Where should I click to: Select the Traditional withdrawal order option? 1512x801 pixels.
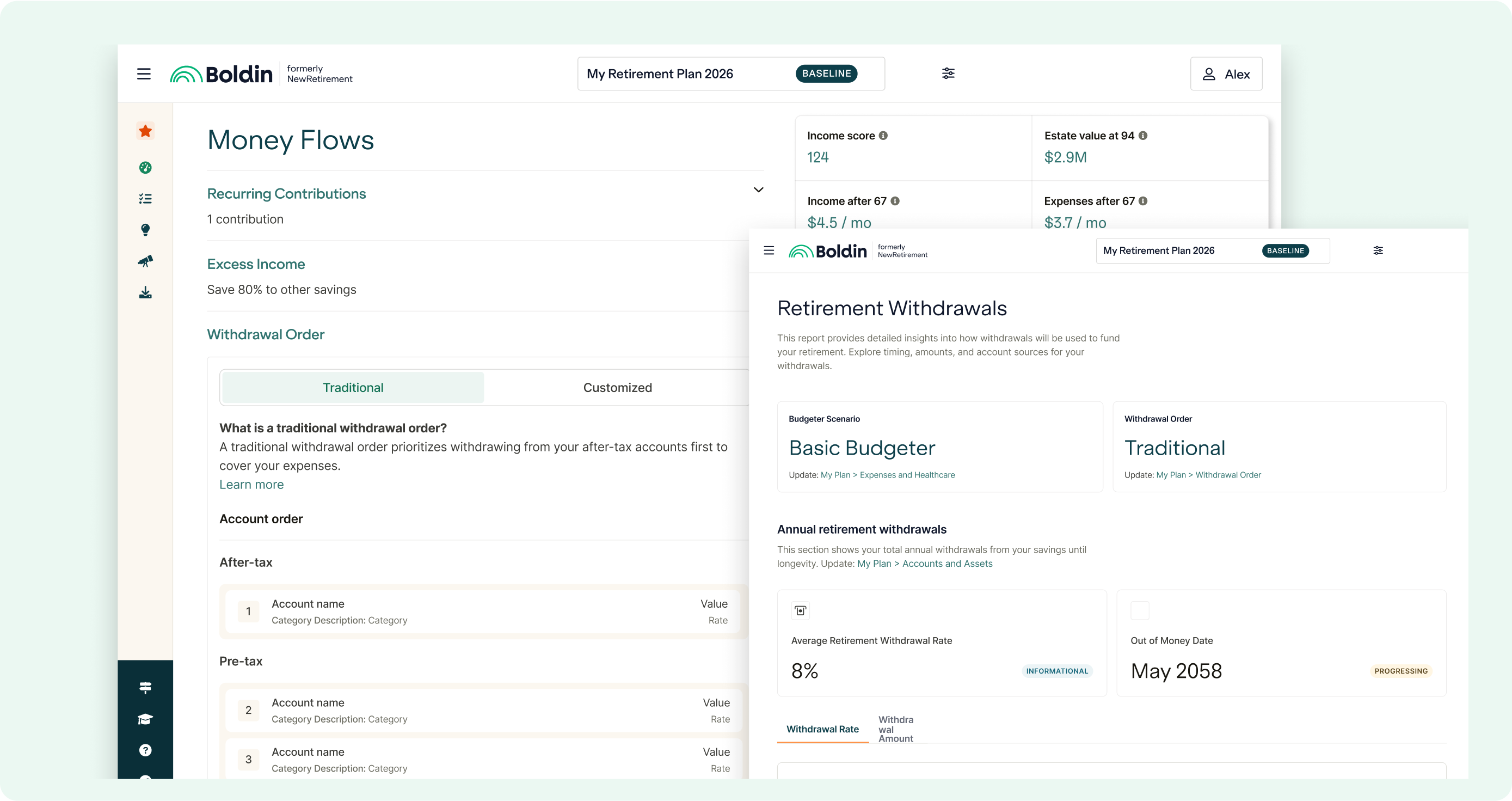353,388
